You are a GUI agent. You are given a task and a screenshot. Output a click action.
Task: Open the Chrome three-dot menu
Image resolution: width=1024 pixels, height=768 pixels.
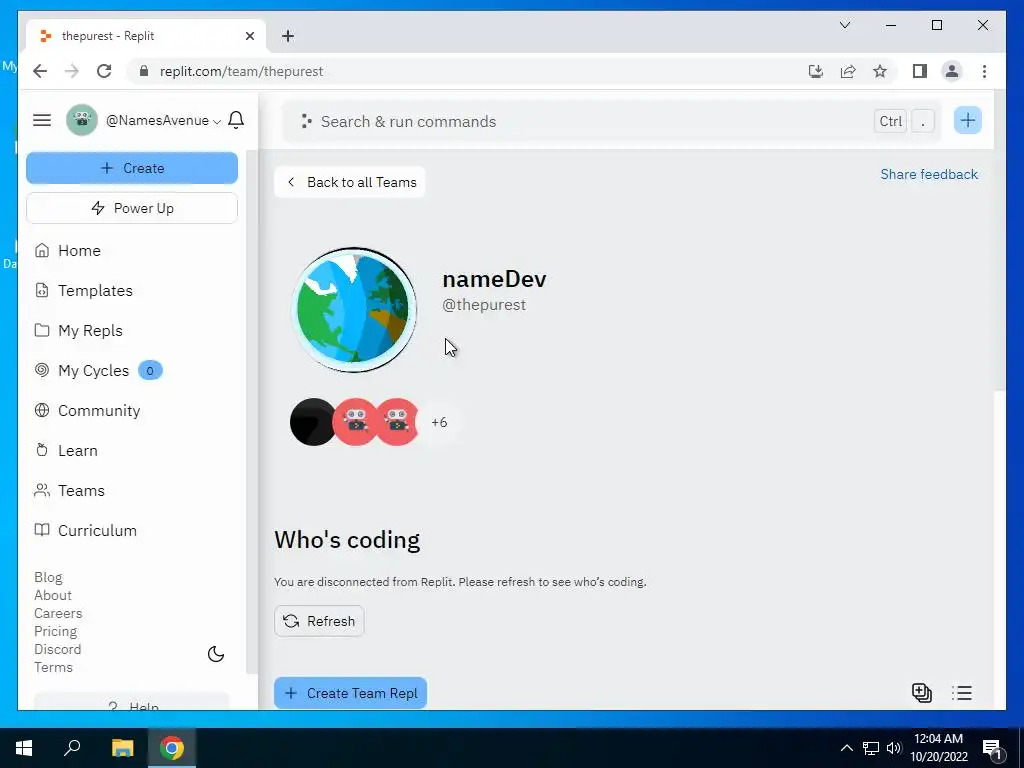(x=984, y=71)
